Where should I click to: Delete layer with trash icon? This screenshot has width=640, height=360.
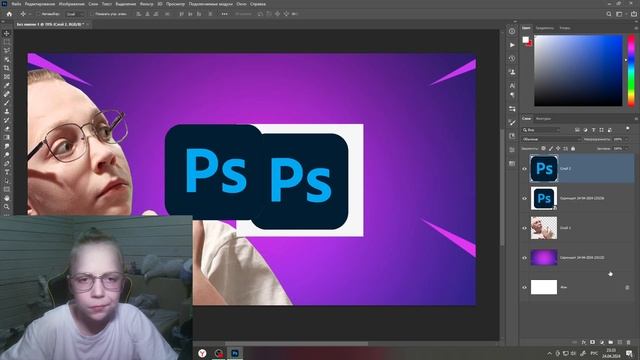(629, 342)
